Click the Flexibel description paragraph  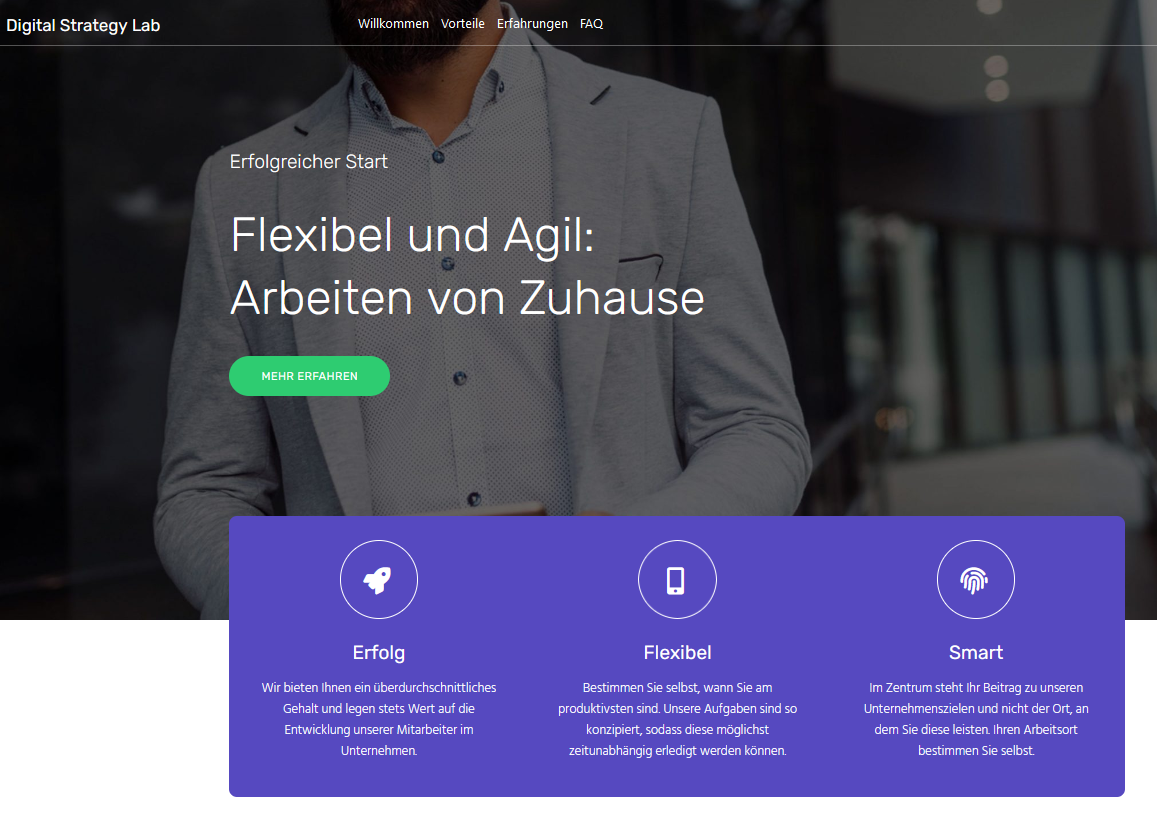677,719
